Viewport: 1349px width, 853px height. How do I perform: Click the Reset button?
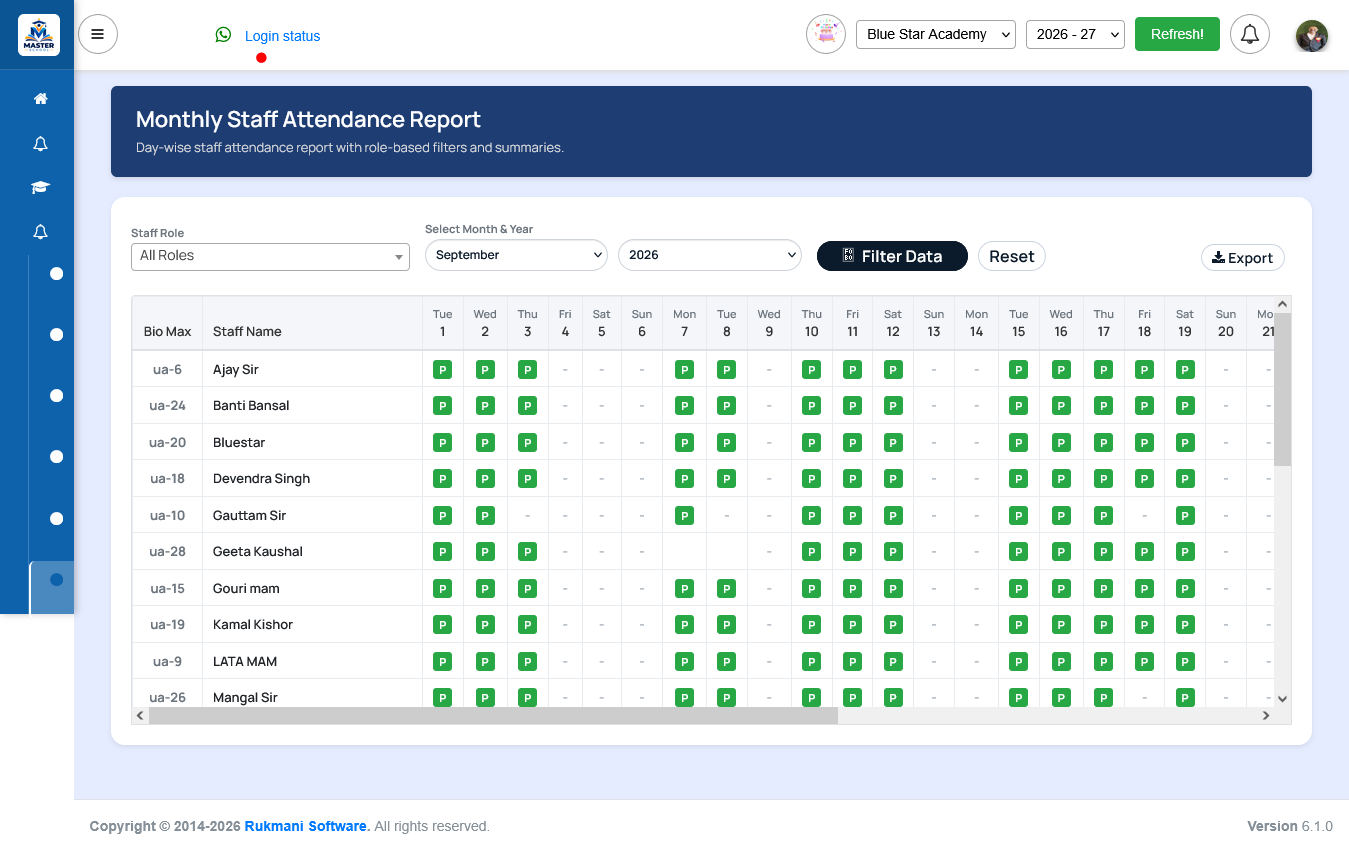click(x=1011, y=256)
